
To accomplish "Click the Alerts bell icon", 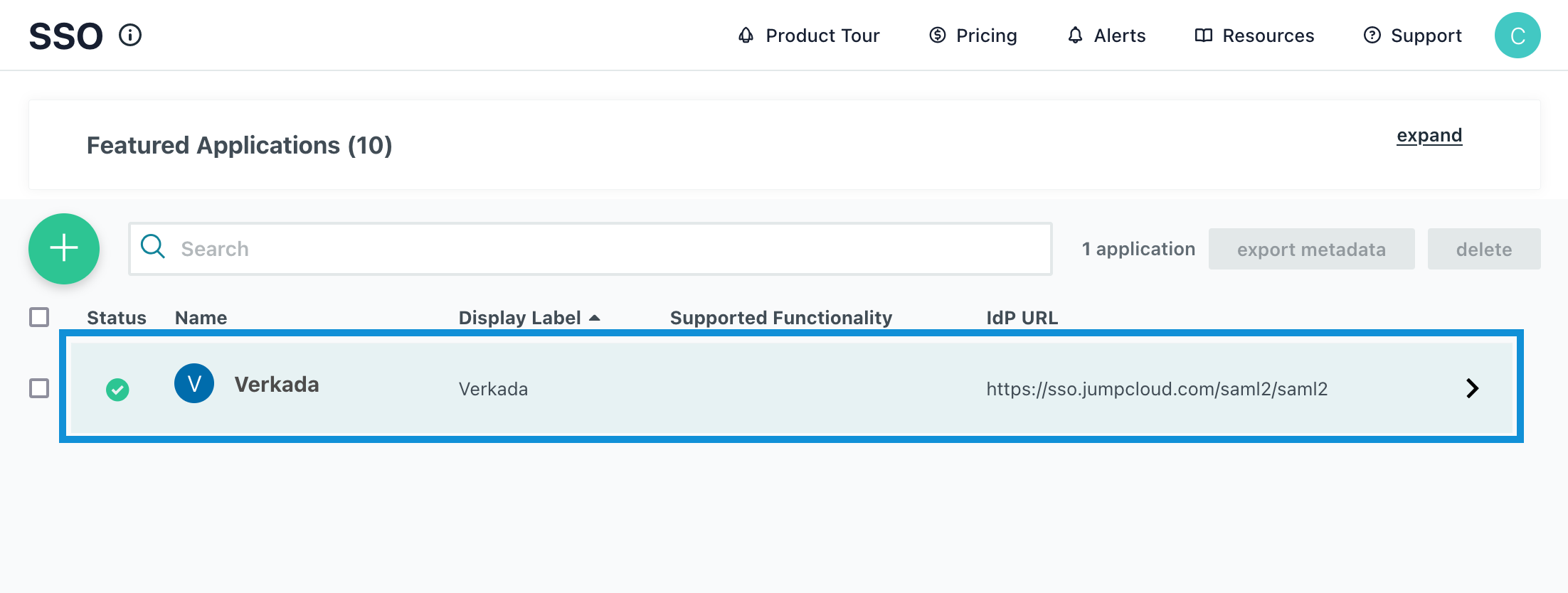I will point(1075,36).
